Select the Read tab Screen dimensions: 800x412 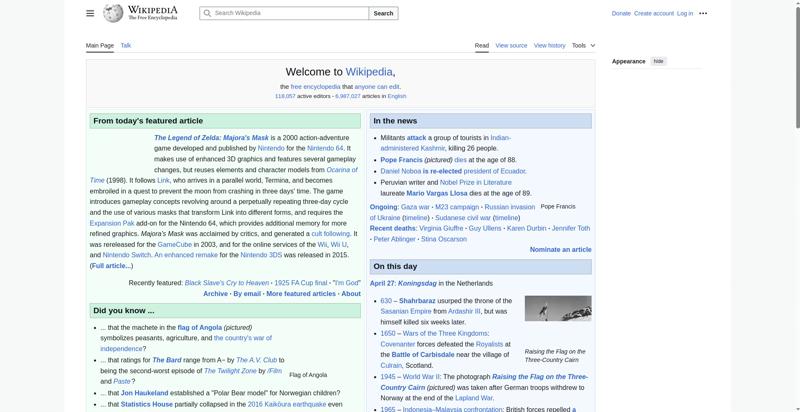coord(482,45)
